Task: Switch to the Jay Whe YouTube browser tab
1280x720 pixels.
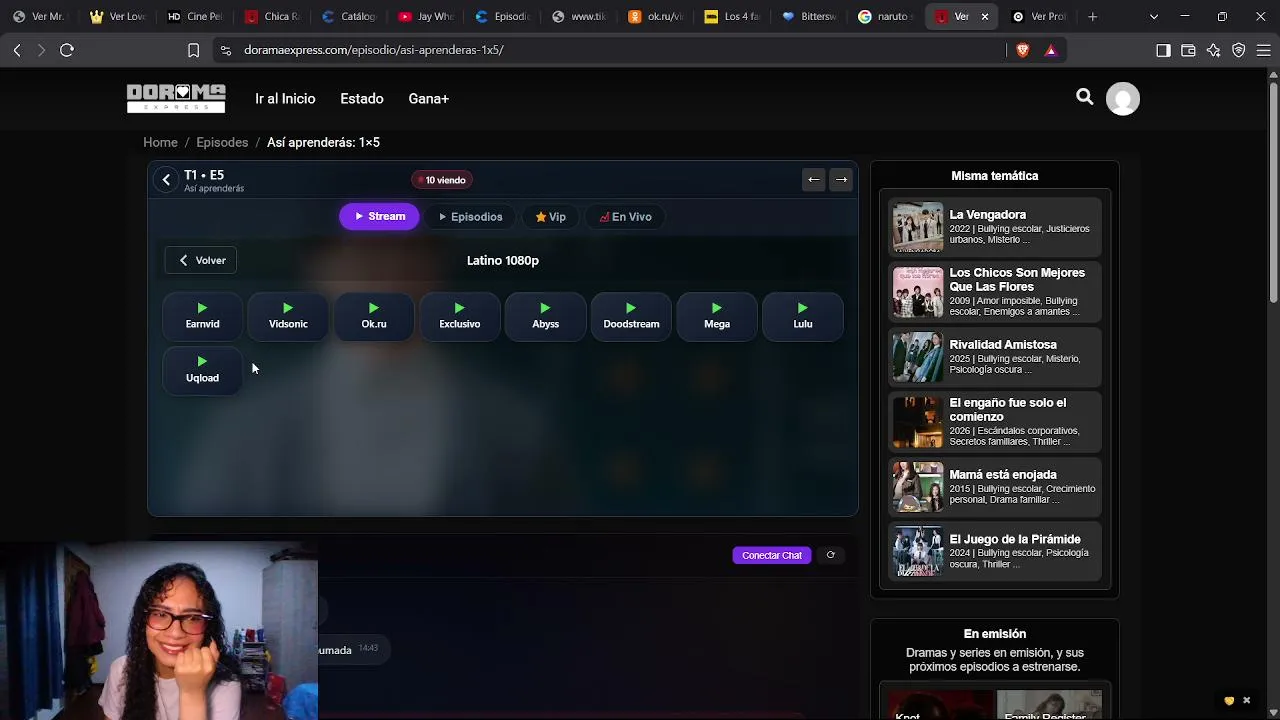Action: [426, 17]
